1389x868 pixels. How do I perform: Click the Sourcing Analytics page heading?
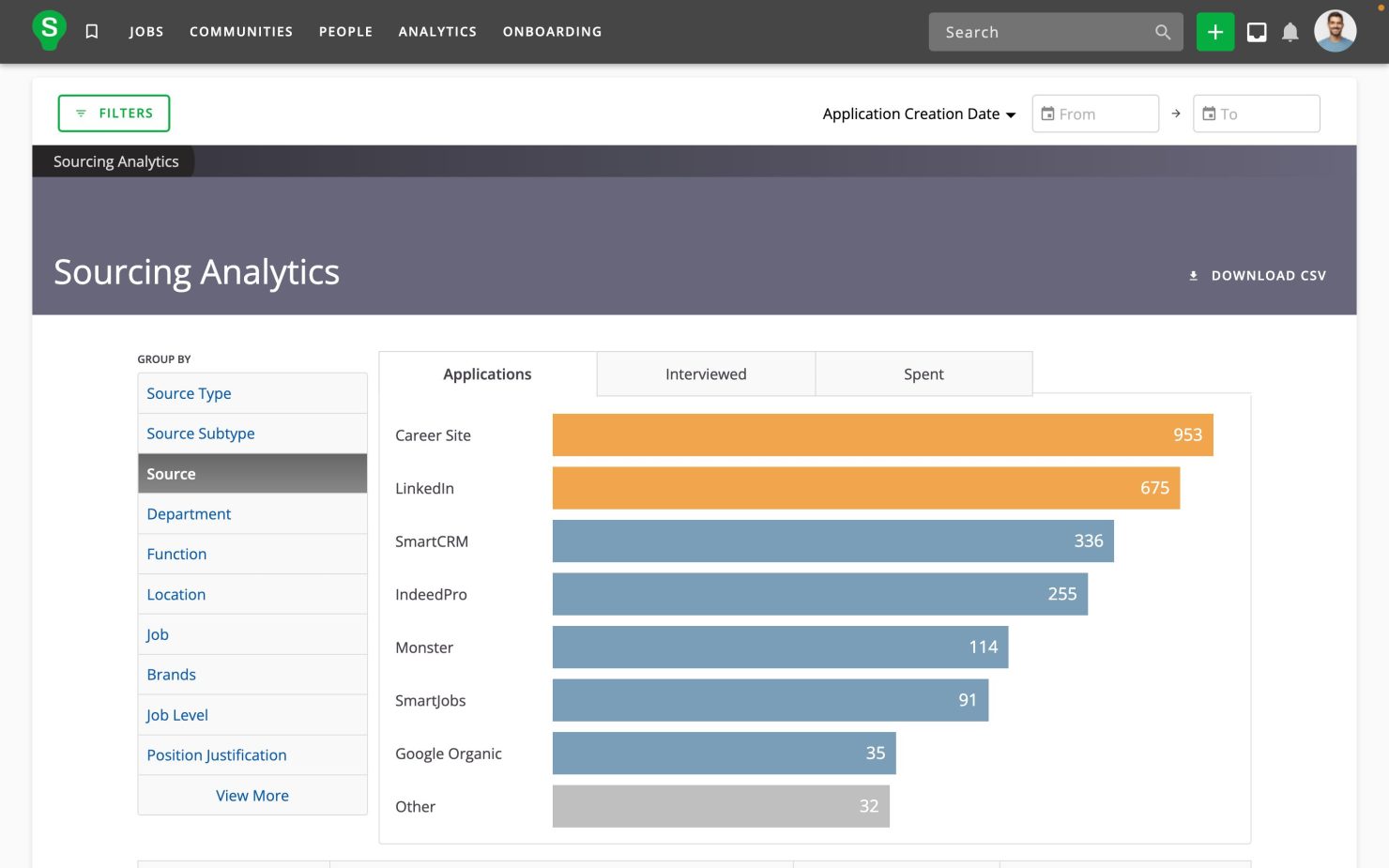[x=196, y=272]
